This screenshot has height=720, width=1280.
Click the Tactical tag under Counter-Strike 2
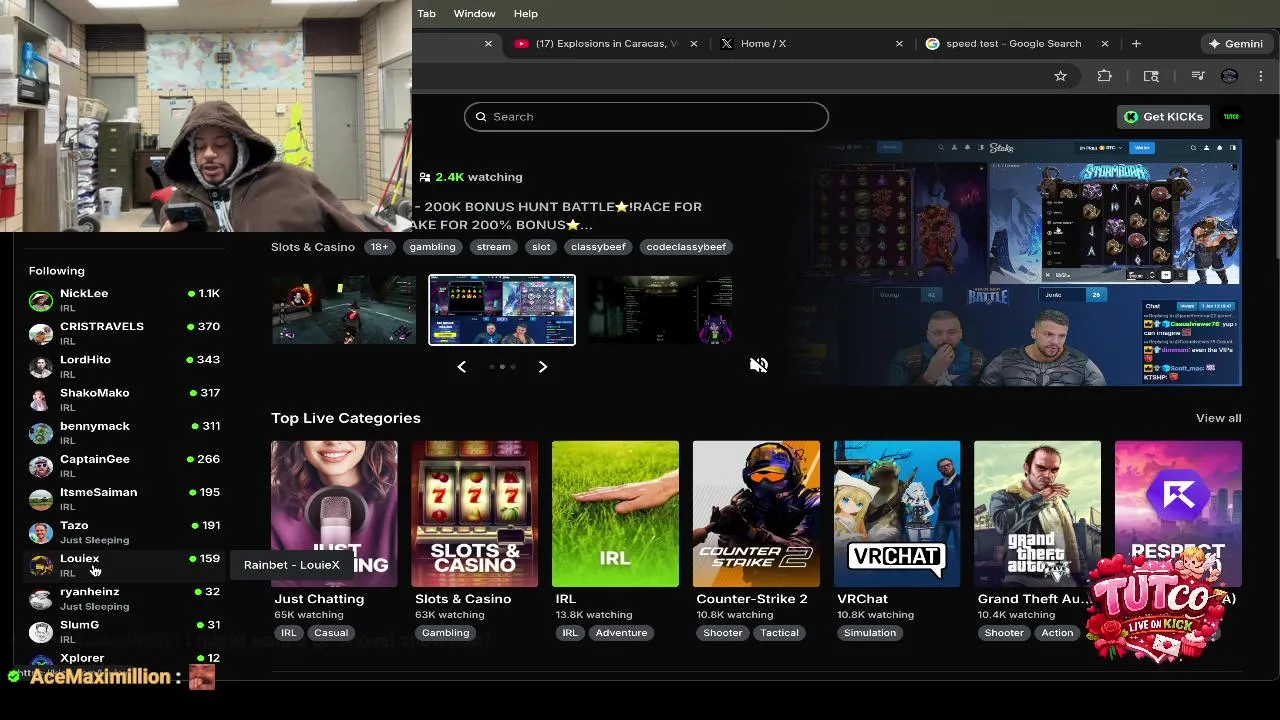point(779,633)
